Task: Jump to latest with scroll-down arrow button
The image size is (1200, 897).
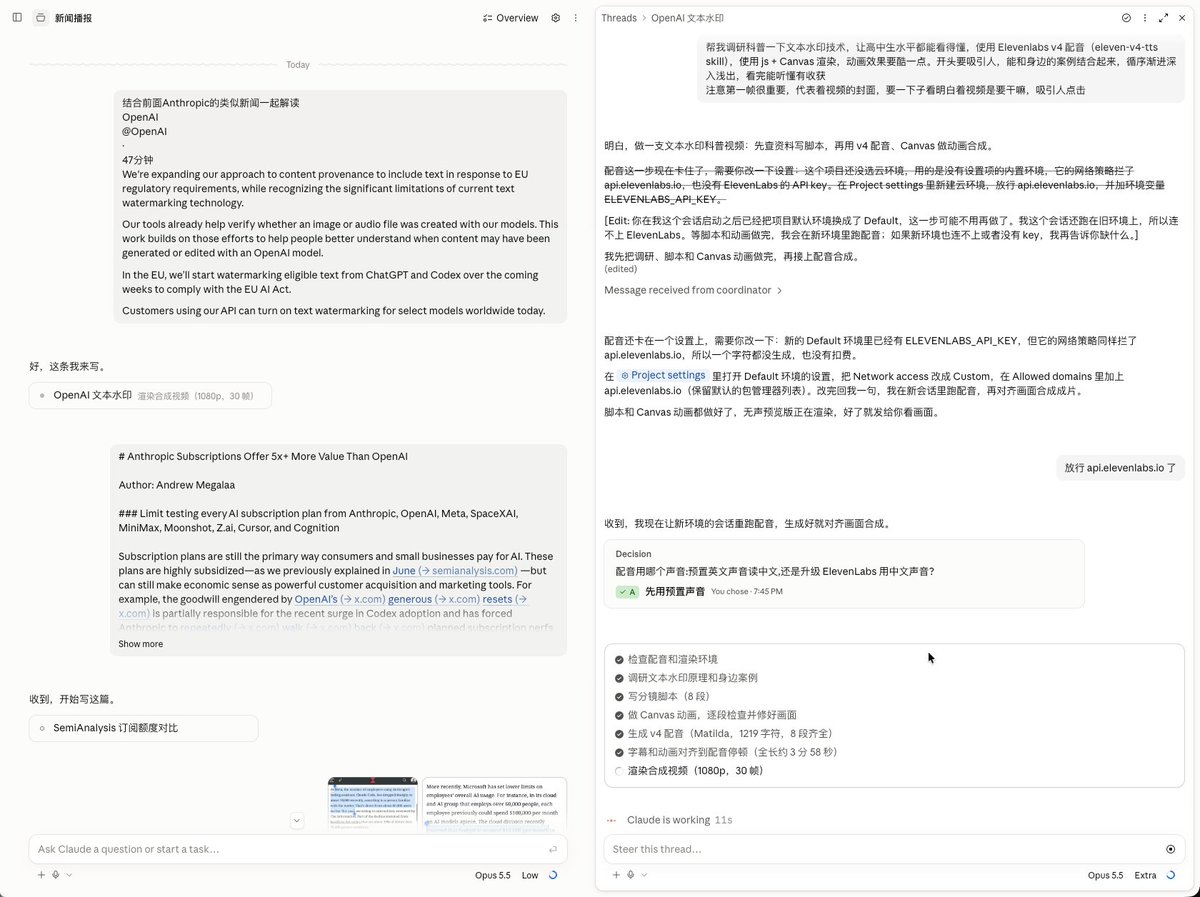Action: click(297, 820)
